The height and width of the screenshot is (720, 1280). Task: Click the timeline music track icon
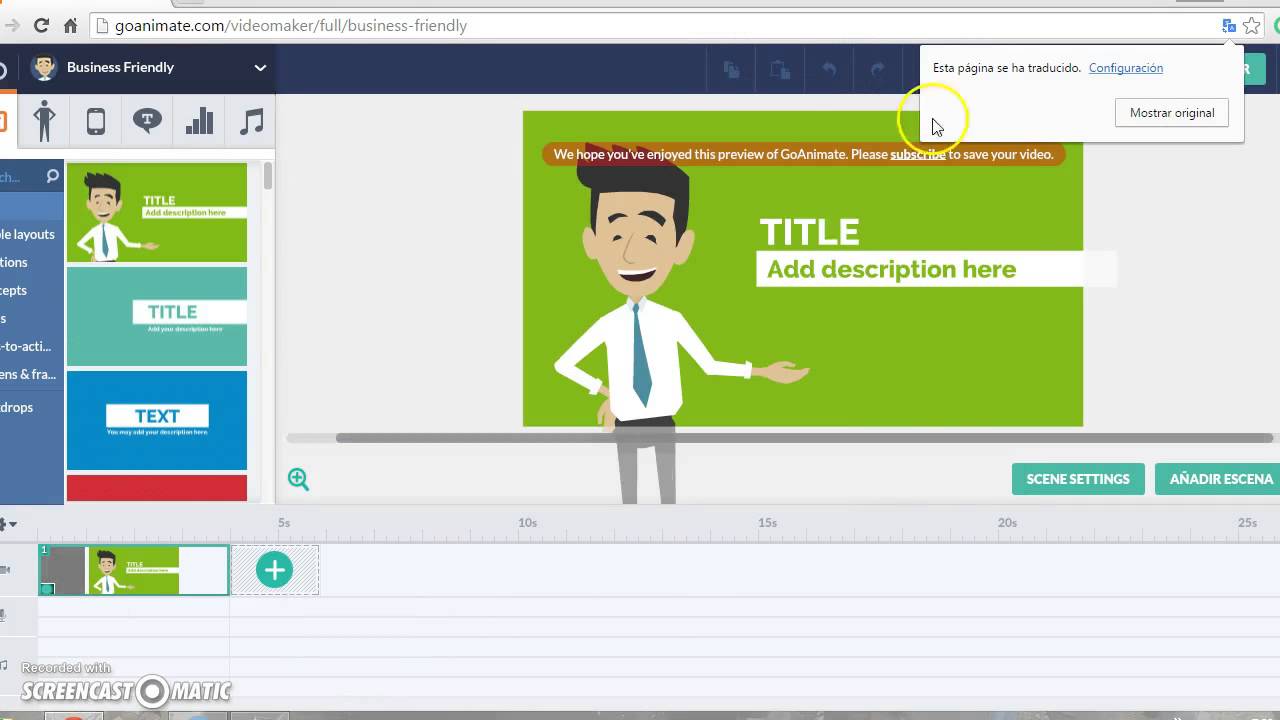[4, 665]
